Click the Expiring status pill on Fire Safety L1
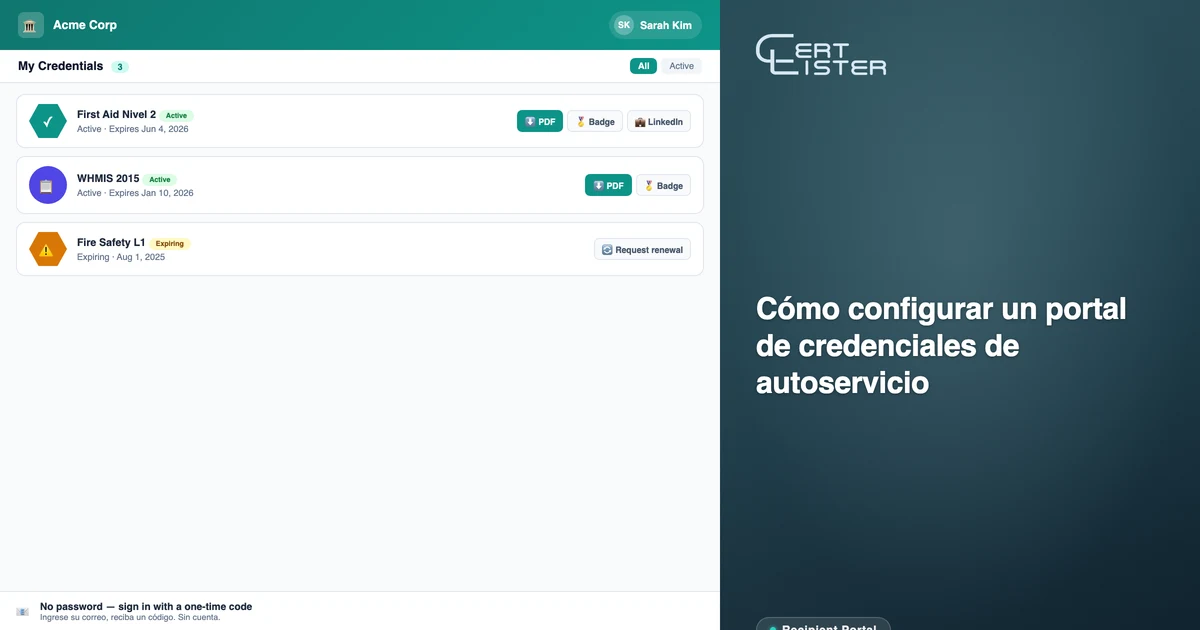The height and width of the screenshot is (630, 1200). click(x=170, y=243)
